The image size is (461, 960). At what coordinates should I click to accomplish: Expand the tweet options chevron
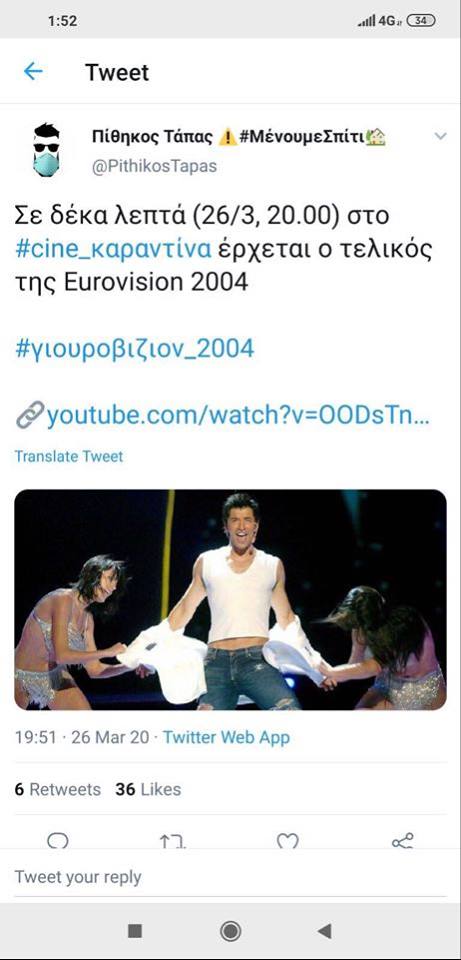pyautogui.click(x=440, y=137)
